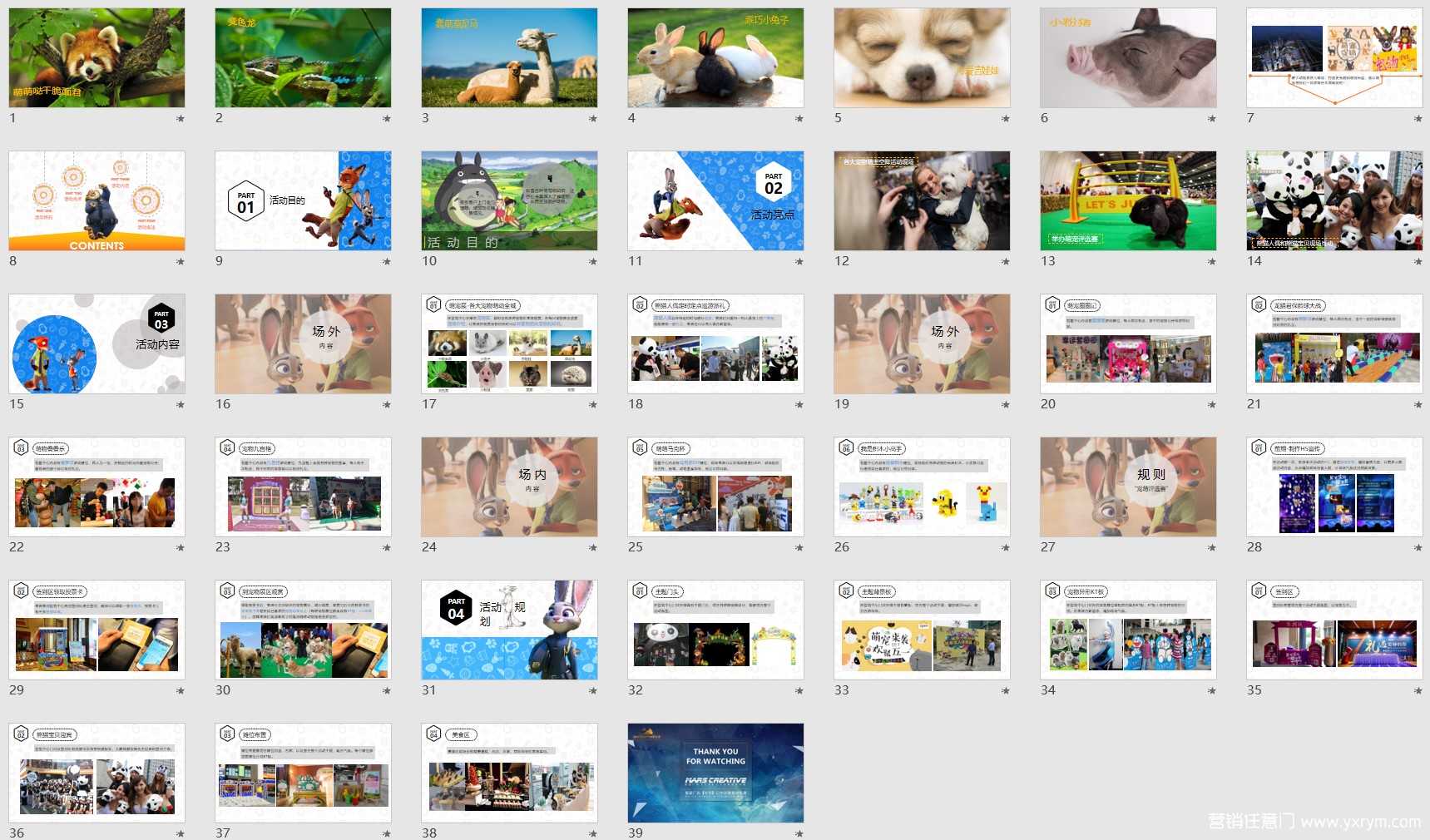Select slide 9 PART 01 thumbnail

(303, 200)
